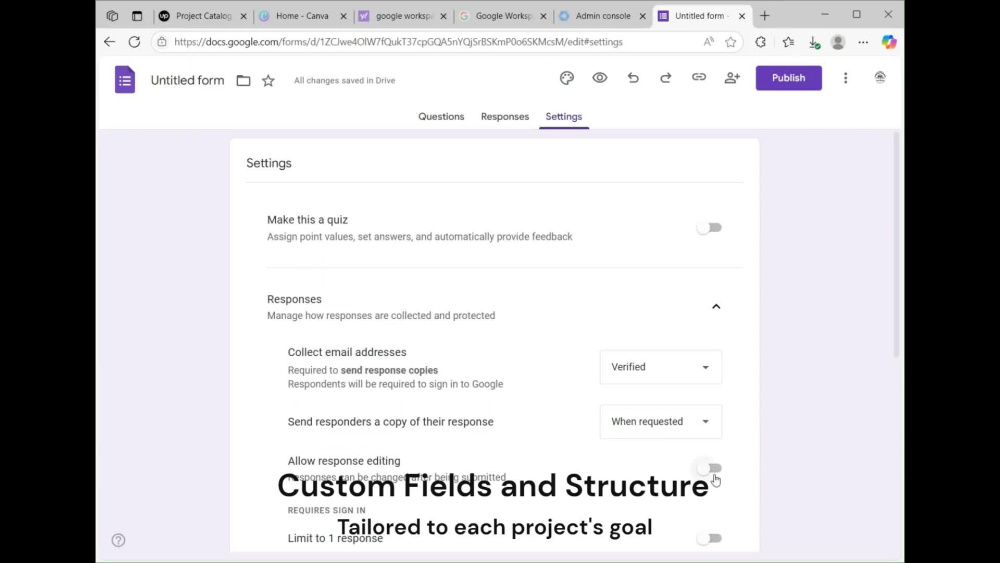Image resolution: width=1000 pixels, height=563 pixels.
Task: Click the page vertical scrollbar
Action: tap(895, 245)
